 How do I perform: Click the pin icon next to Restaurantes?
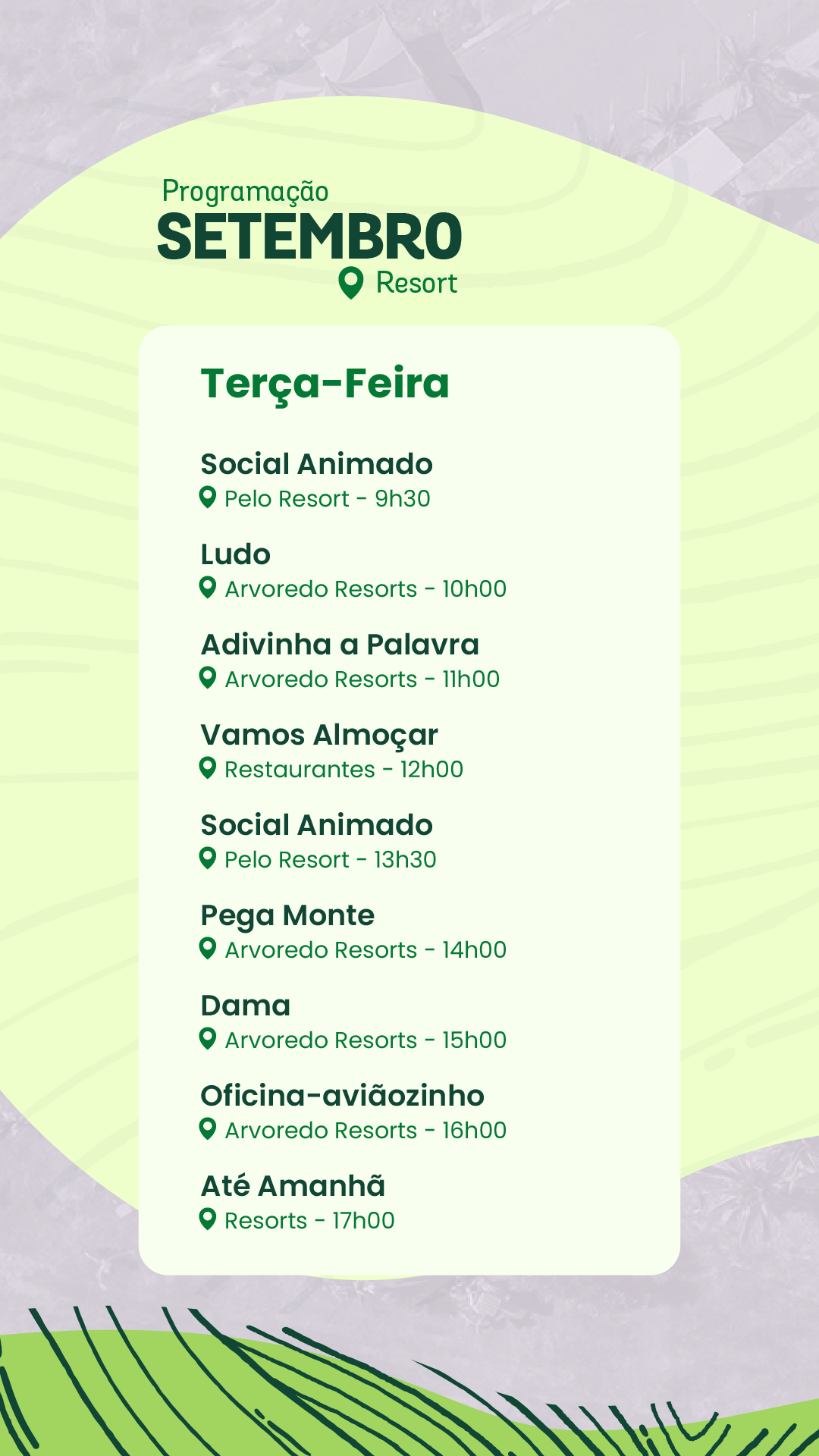pos(207,768)
